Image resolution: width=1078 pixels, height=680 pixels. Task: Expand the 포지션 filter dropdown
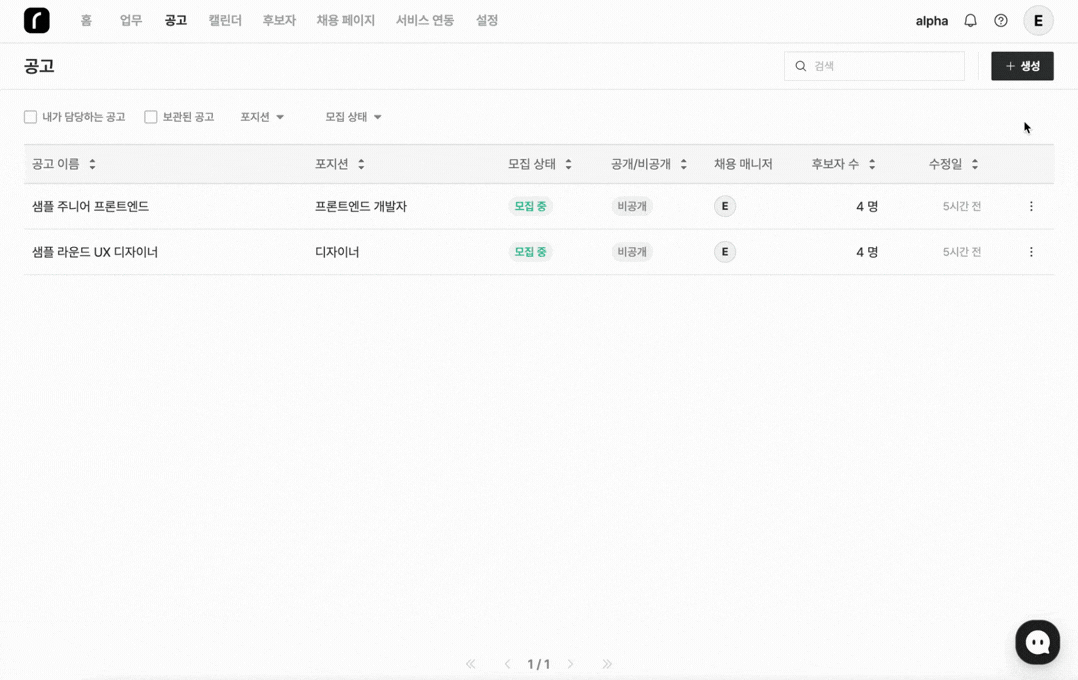click(x=262, y=117)
